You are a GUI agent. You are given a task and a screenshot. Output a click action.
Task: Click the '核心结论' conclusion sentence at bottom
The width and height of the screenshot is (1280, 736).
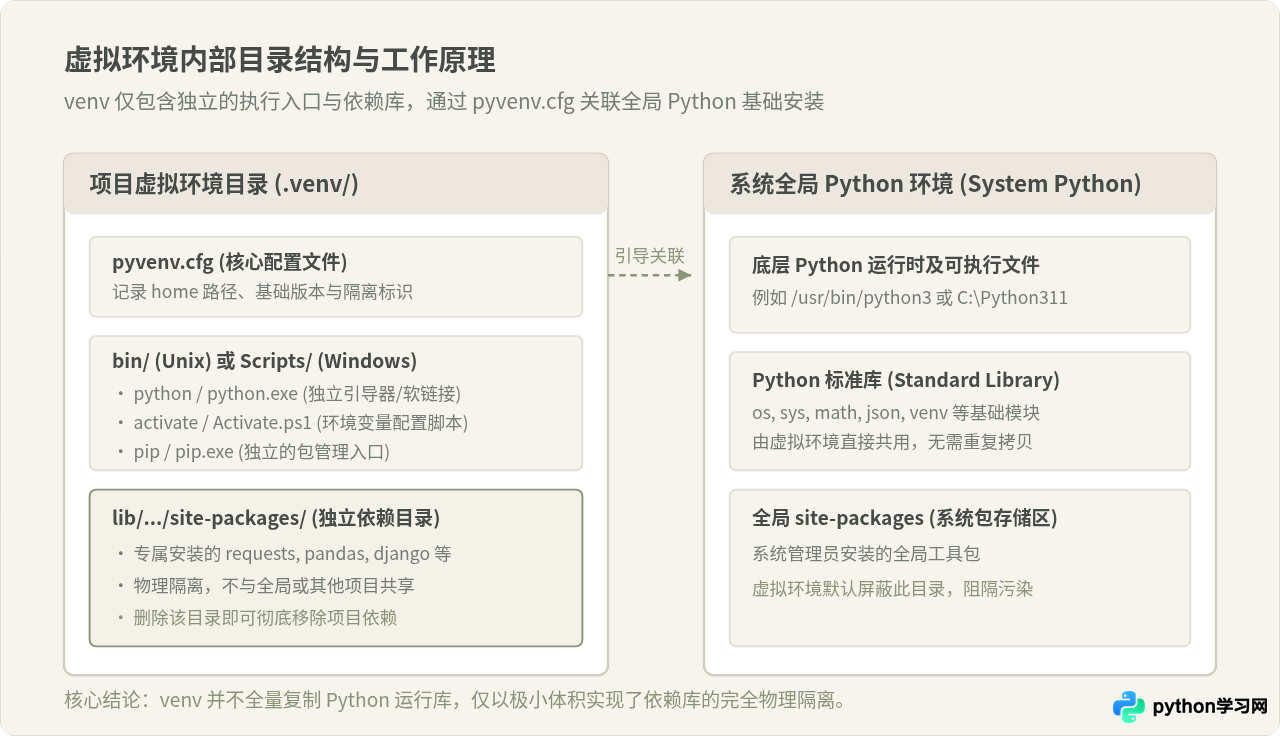[x=456, y=699]
